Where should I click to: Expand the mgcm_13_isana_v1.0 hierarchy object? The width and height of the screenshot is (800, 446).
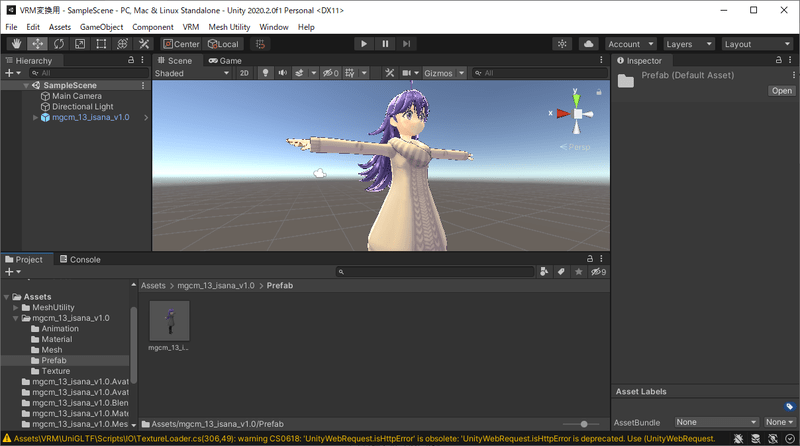36,118
